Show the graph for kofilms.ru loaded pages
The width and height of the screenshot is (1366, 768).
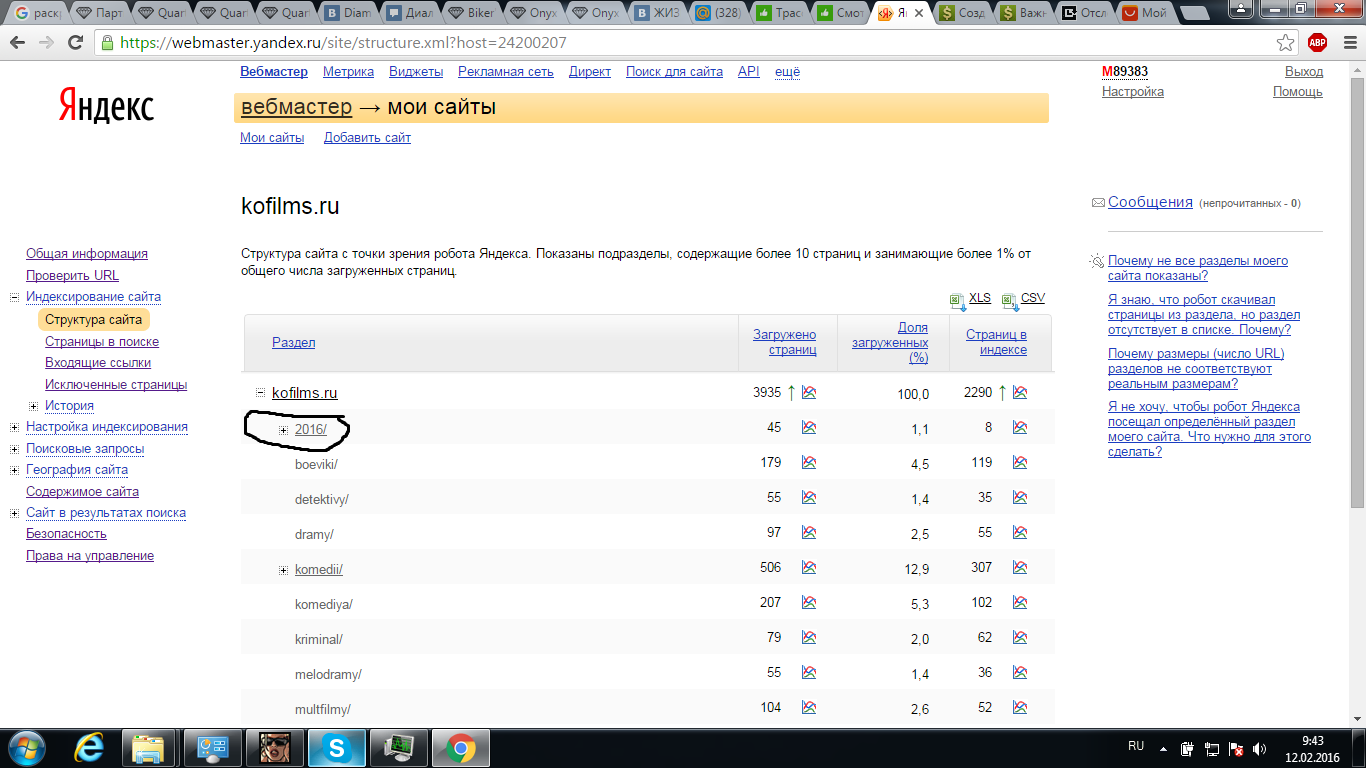point(809,393)
